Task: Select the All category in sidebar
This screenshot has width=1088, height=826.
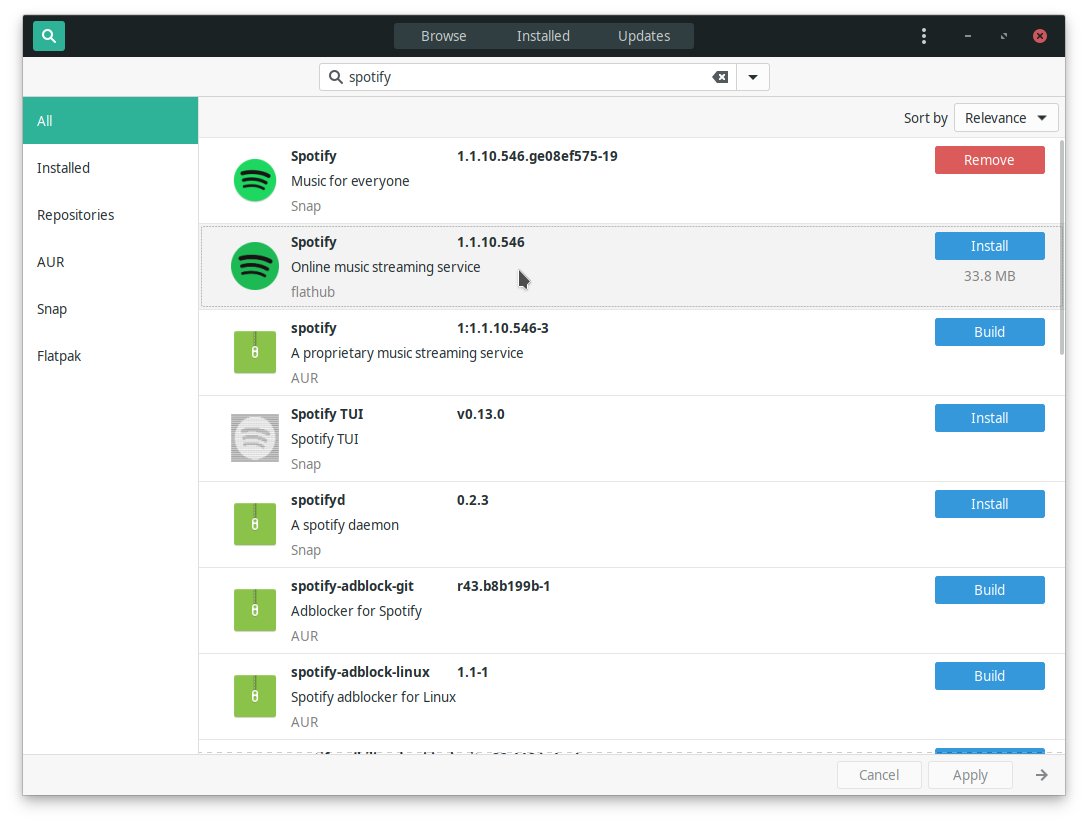Action: click(110, 121)
